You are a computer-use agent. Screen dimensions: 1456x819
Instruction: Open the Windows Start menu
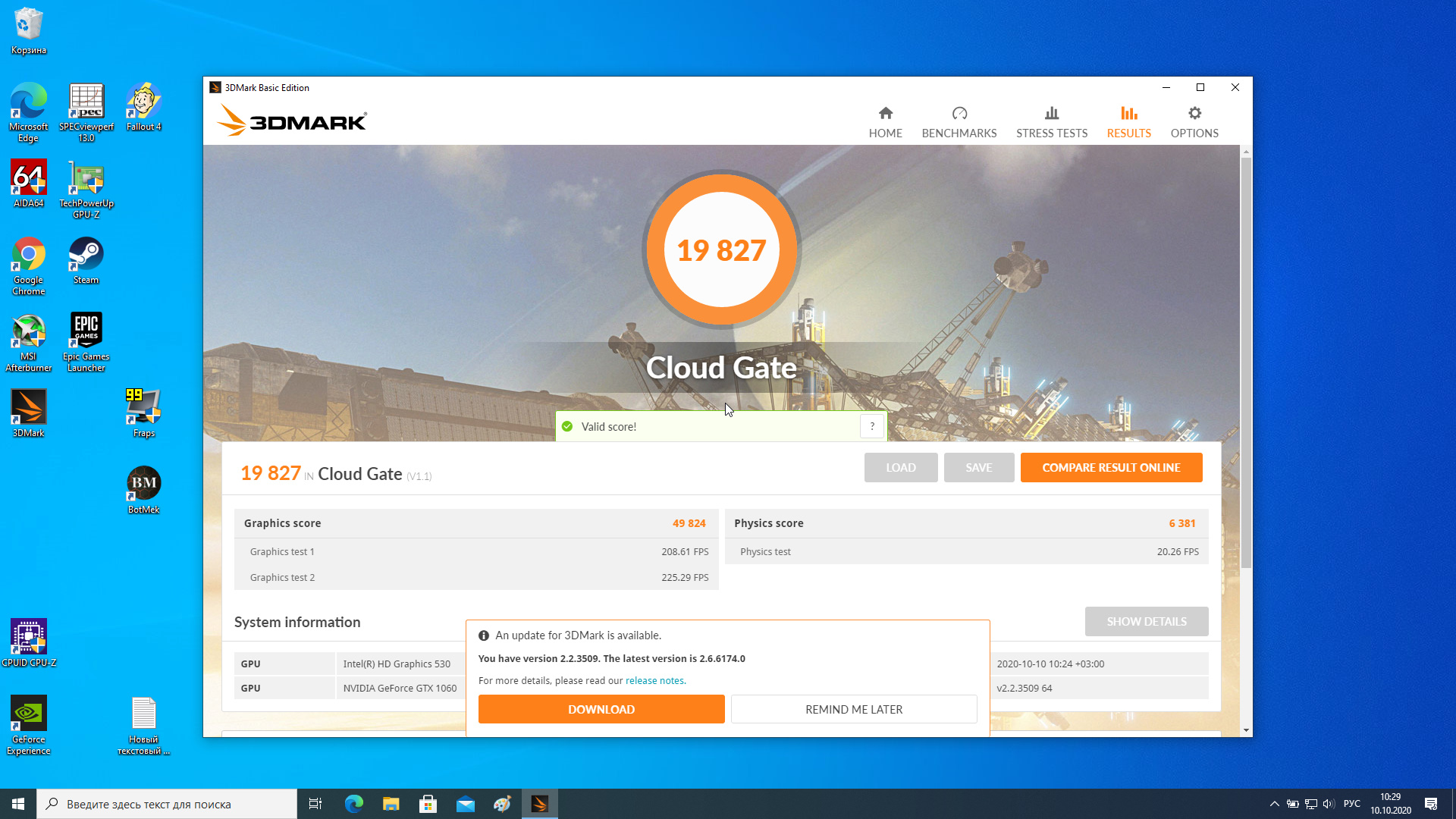[18, 804]
